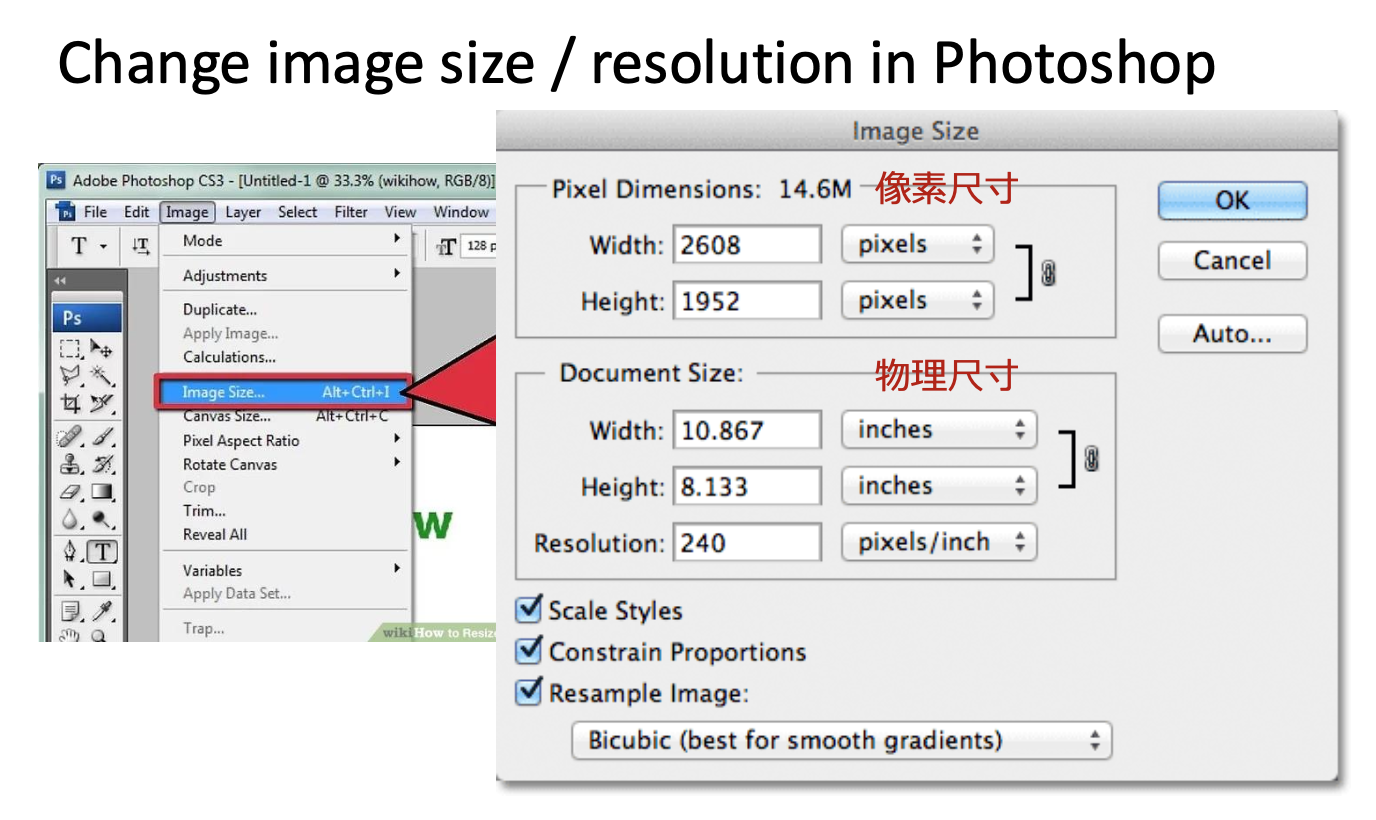The image size is (1376, 820).
Task: Pick the Crop tool in toolbox
Action: point(70,404)
